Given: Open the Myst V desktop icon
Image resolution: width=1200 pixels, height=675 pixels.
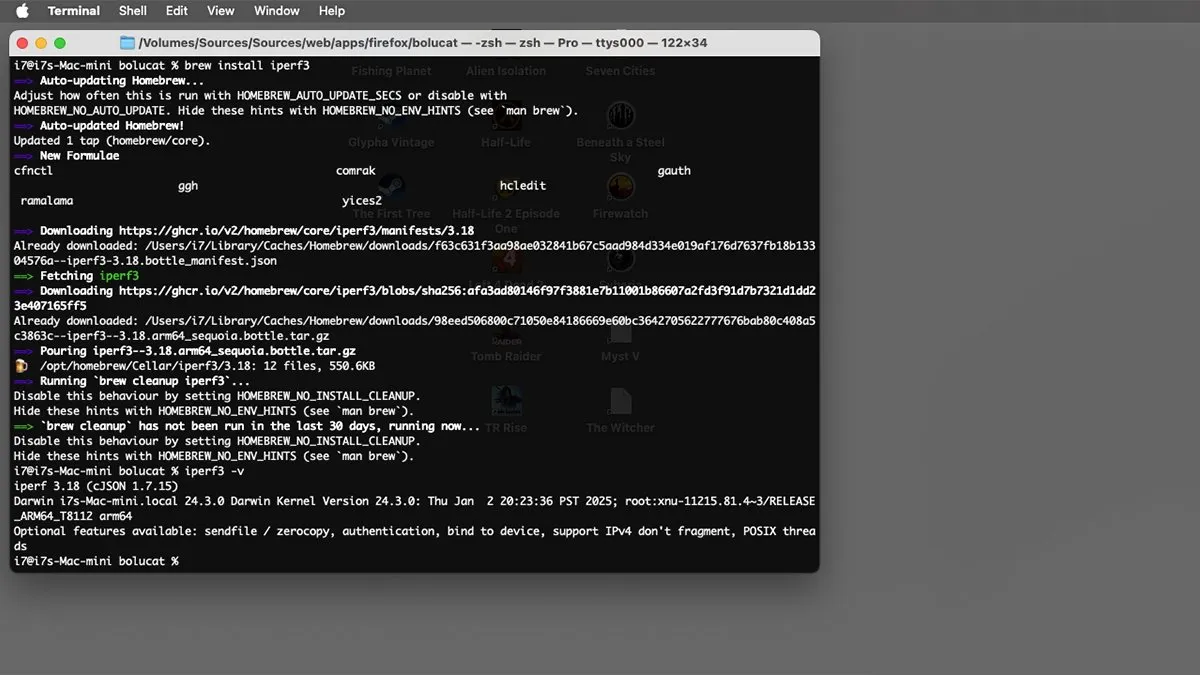Looking at the screenshot, I should click(x=620, y=335).
